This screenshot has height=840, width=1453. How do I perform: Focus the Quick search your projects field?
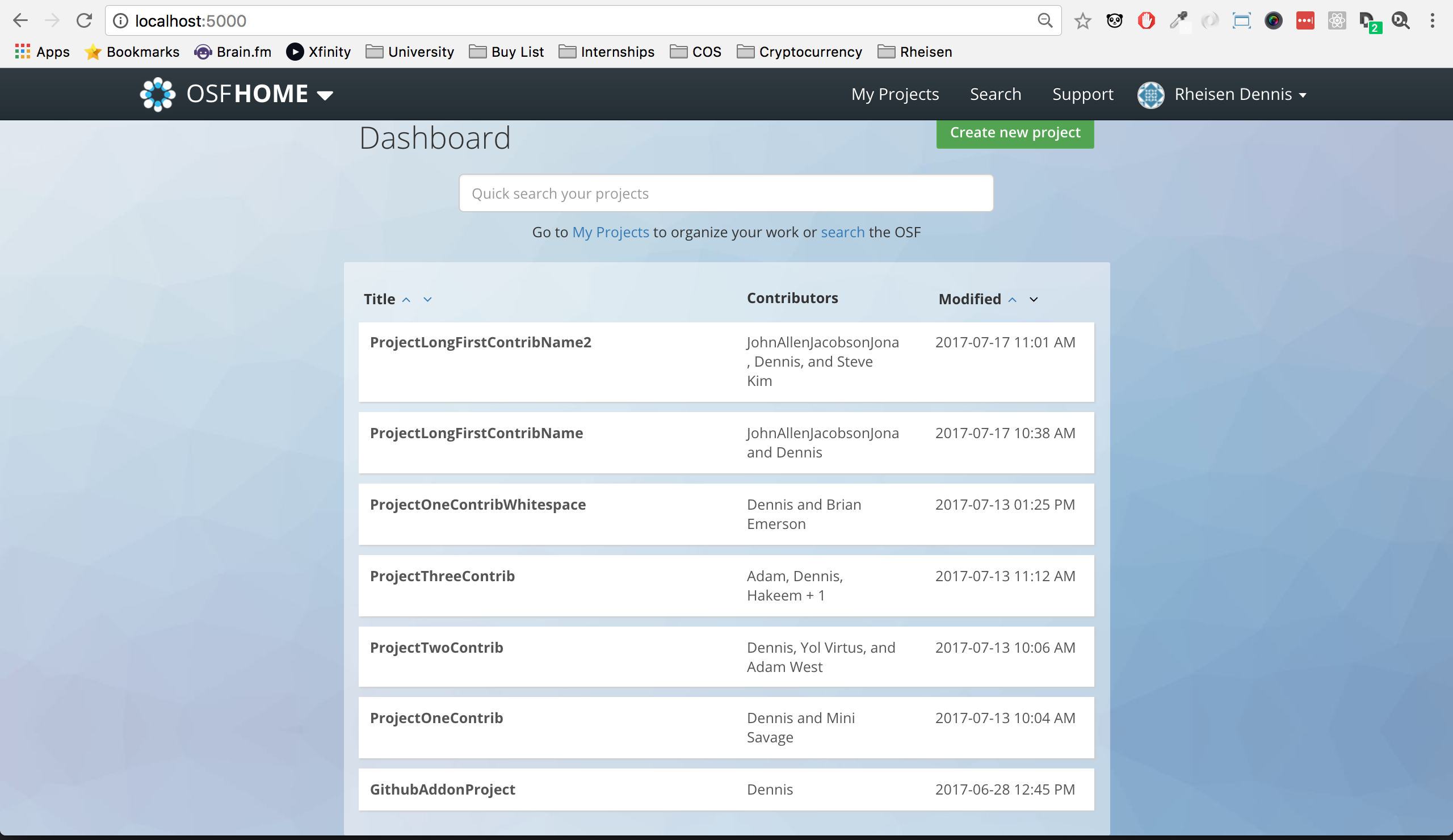click(725, 193)
